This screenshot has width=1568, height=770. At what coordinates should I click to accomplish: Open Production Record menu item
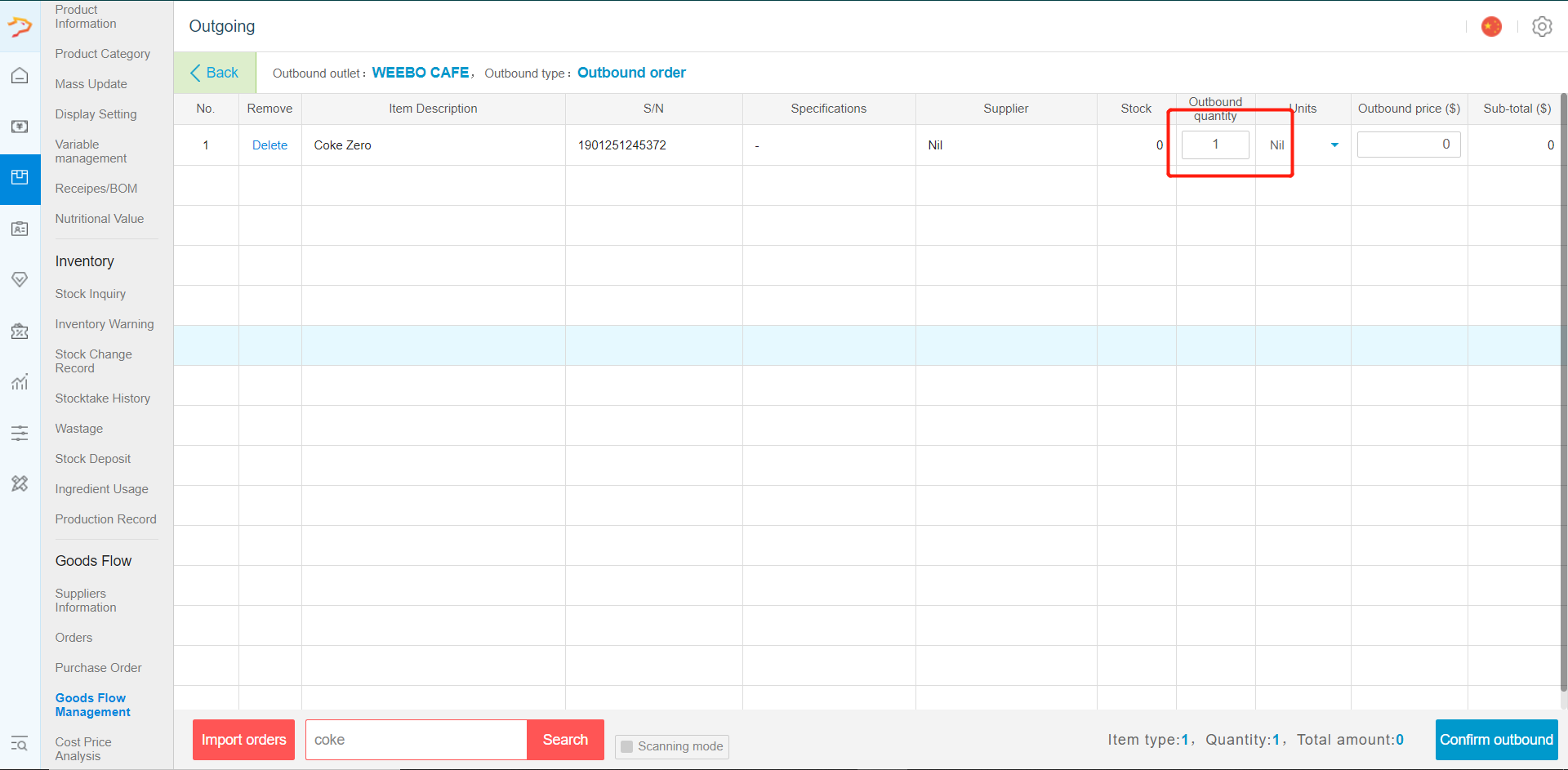105,519
